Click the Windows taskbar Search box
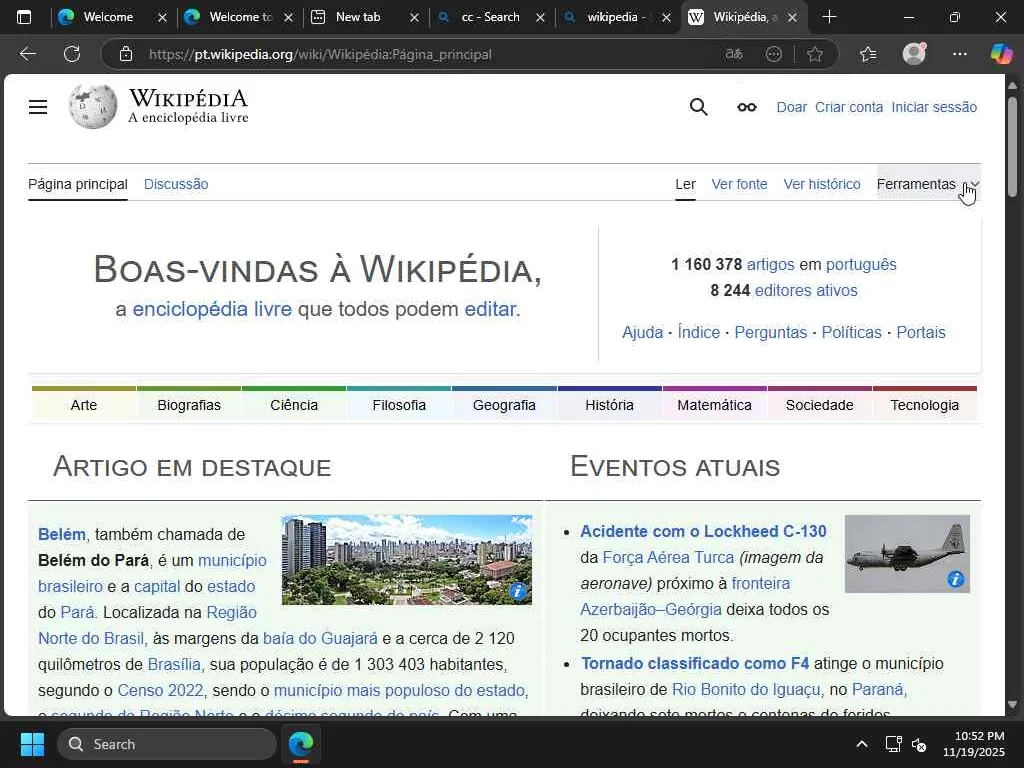Image resolution: width=1024 pixels, height=768 pixels. (x=167, y=744)
